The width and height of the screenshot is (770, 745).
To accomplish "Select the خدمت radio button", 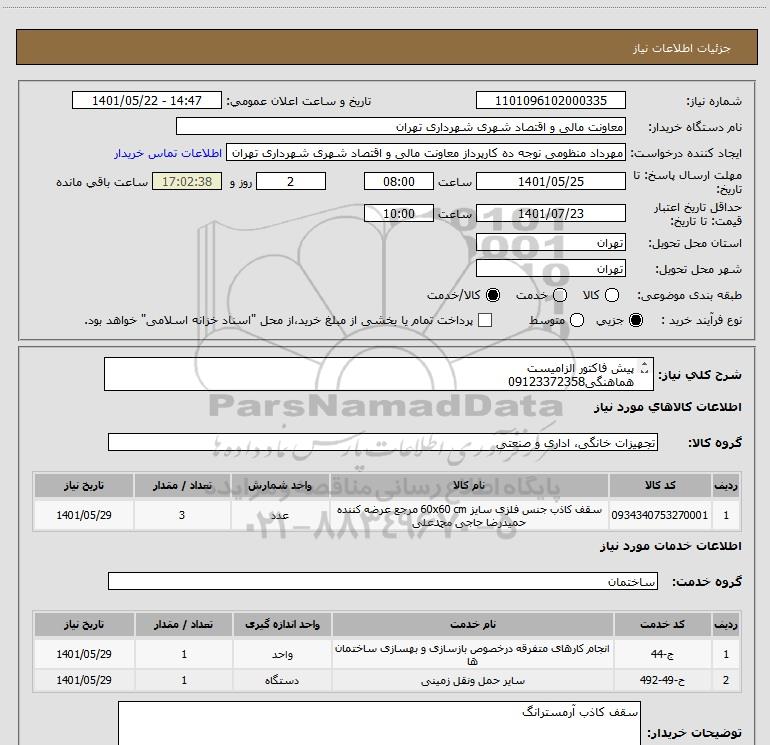I will click(560, 295).
